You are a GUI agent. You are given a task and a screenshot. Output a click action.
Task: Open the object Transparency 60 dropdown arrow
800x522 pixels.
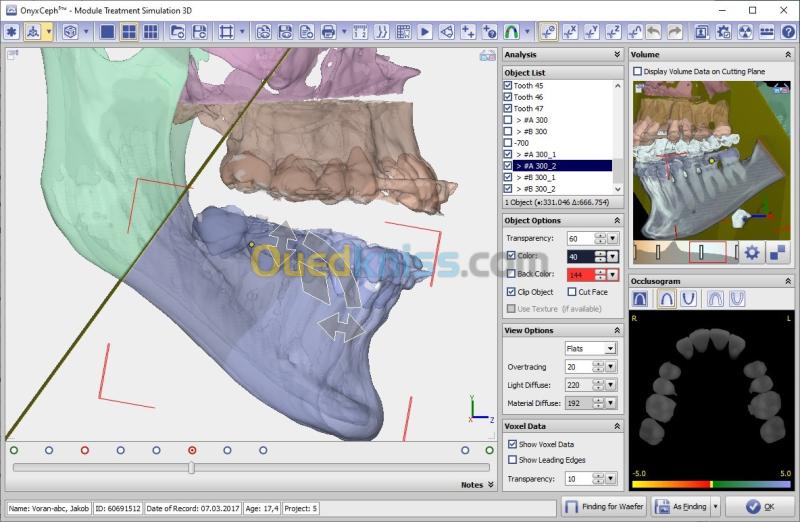612,238
